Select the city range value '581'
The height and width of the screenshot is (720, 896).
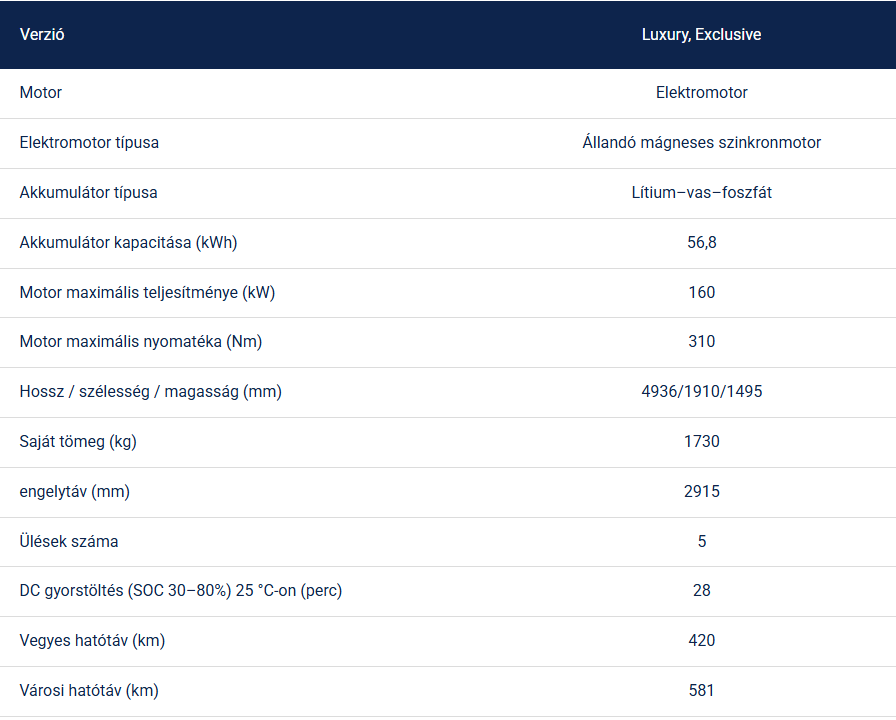(x=701, y=690)
